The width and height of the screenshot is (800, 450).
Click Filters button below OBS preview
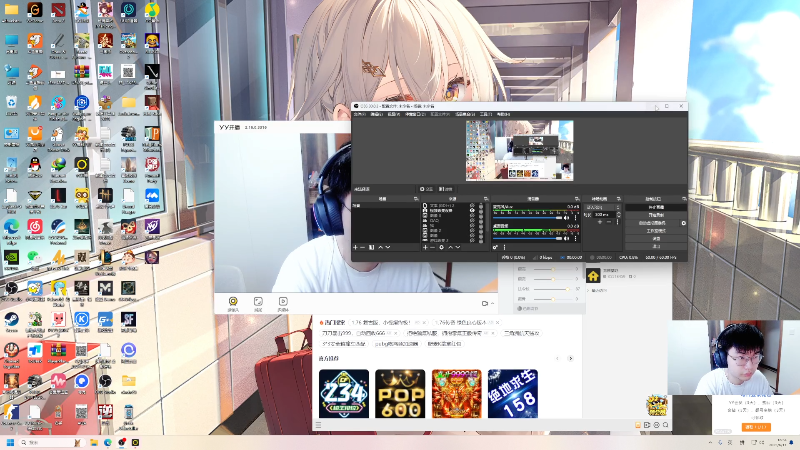pyautogui.click(x=445, y=189)
